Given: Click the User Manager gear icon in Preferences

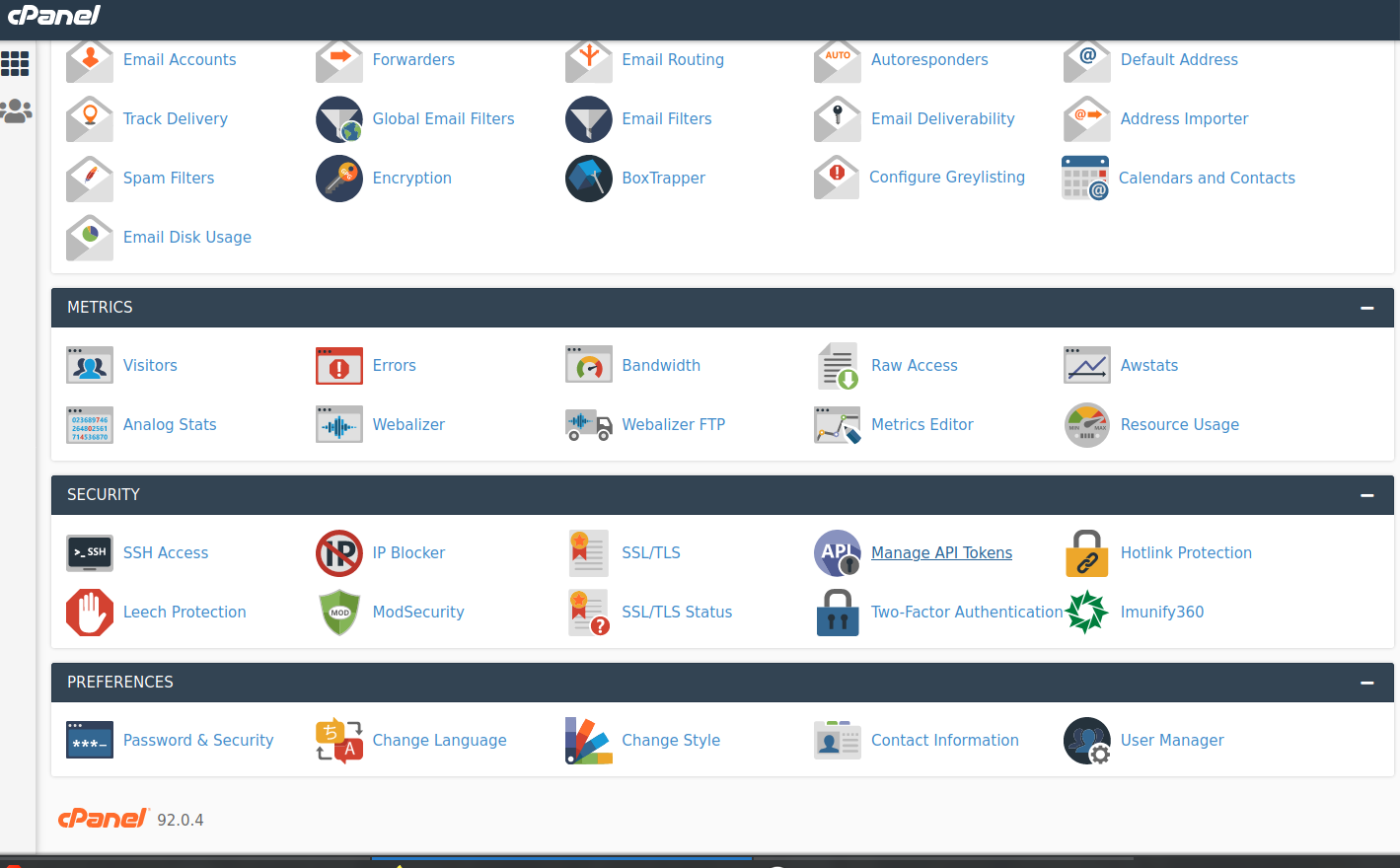Looking at the screenshot, I should click(x=1087, y=741).
